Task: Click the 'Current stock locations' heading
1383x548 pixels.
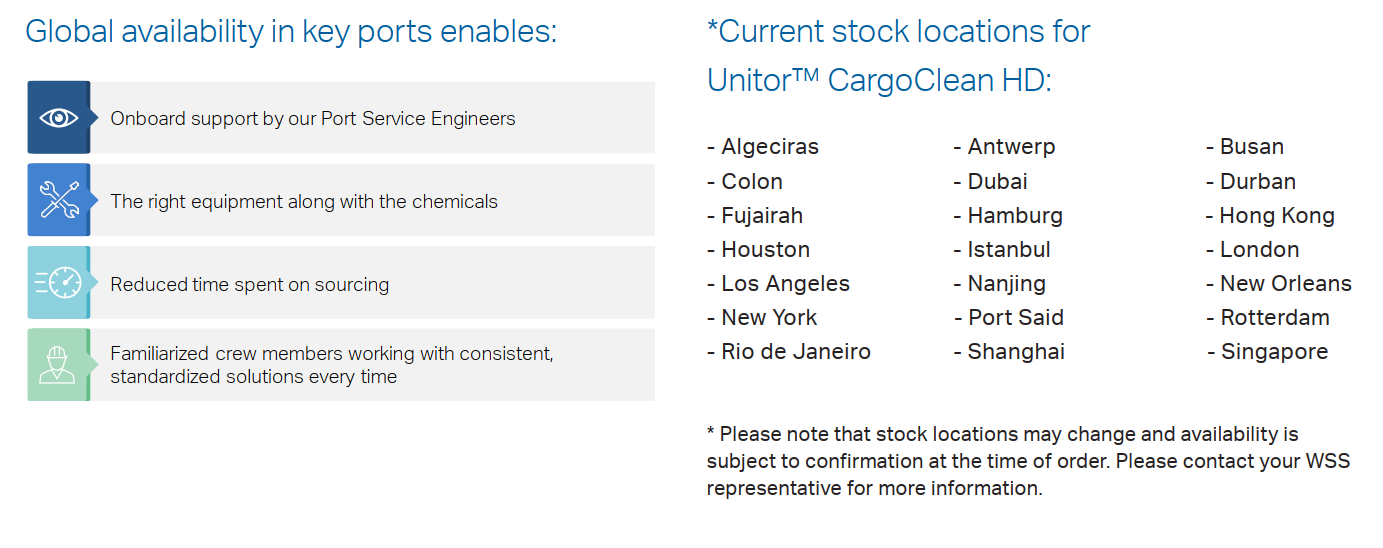Action: coord(898,55)
